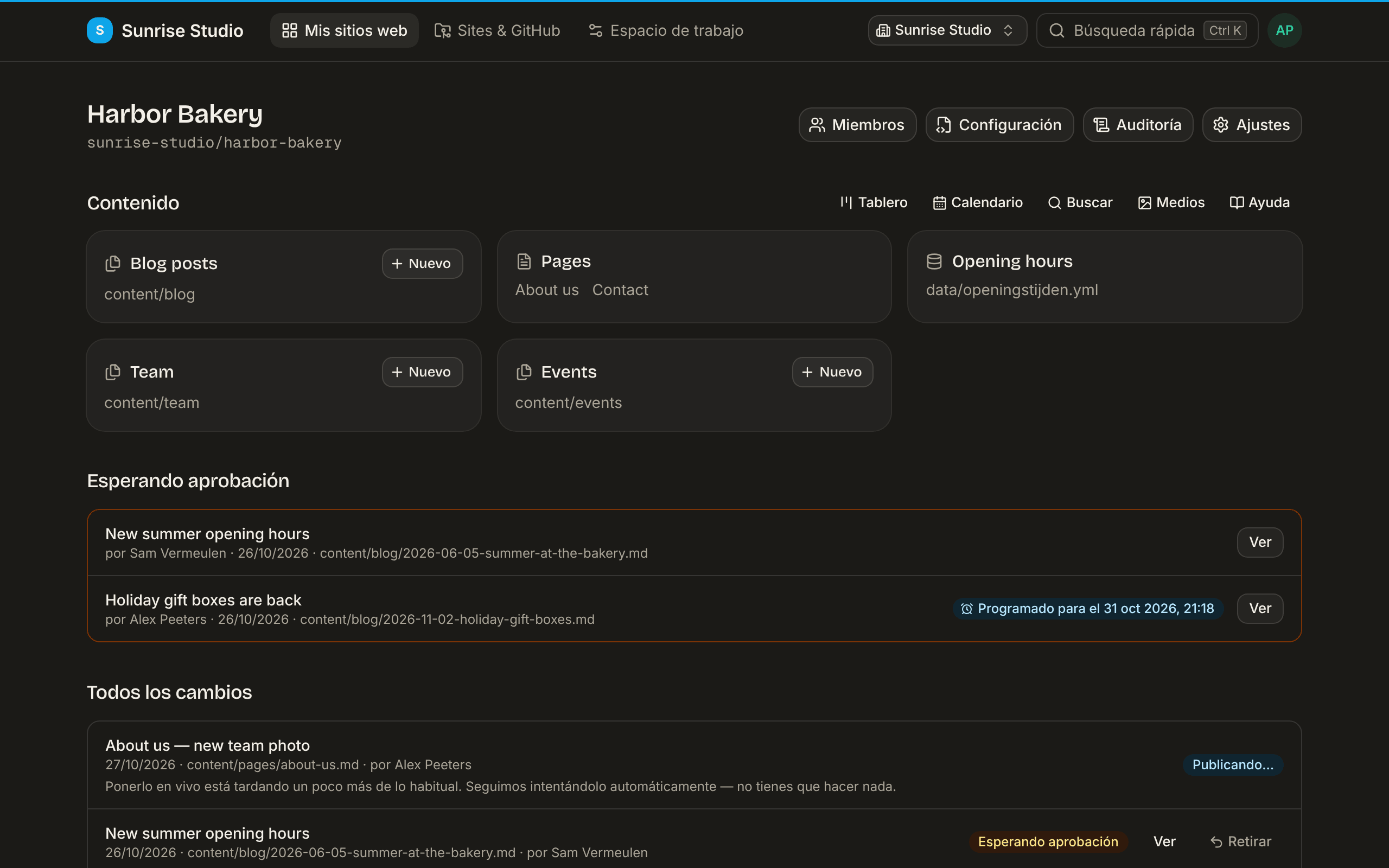This screenshot has height=868, width=1389.
Task: Open the About us page link
Action: pyautogui.click(x=547, y=290)
